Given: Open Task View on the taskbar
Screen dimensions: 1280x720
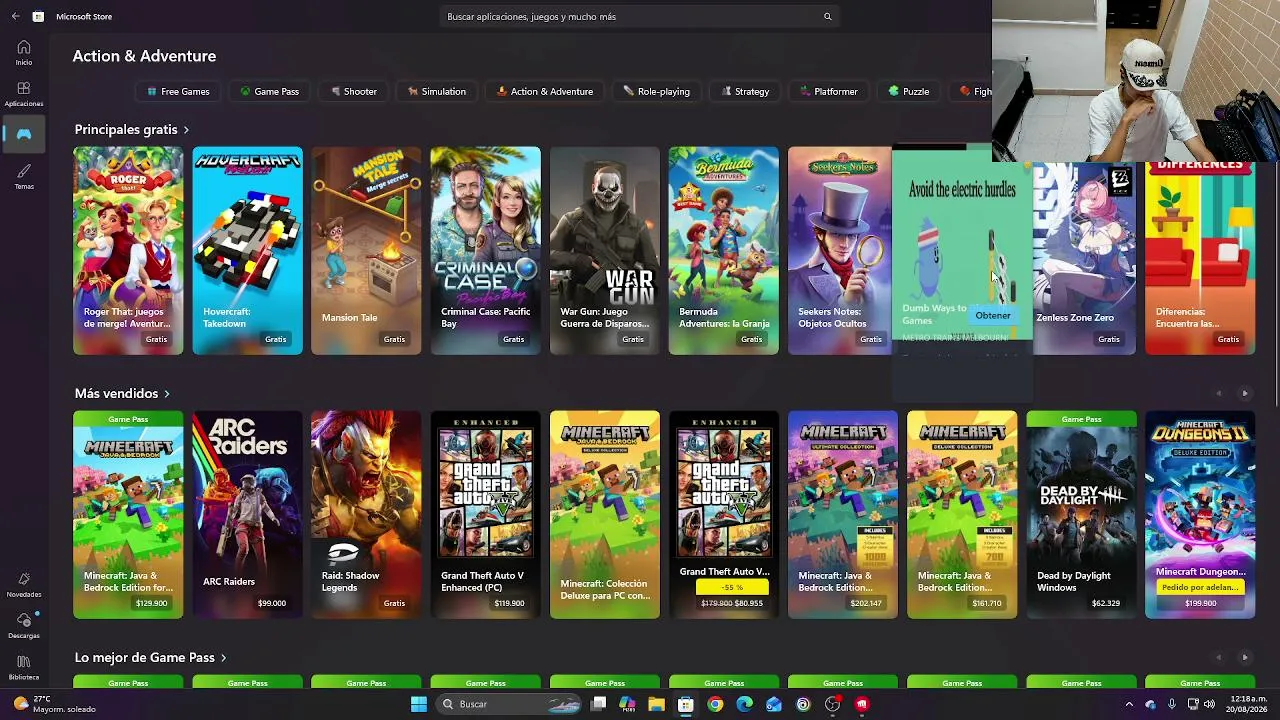Looking at the screenshot, I should 598,704.
